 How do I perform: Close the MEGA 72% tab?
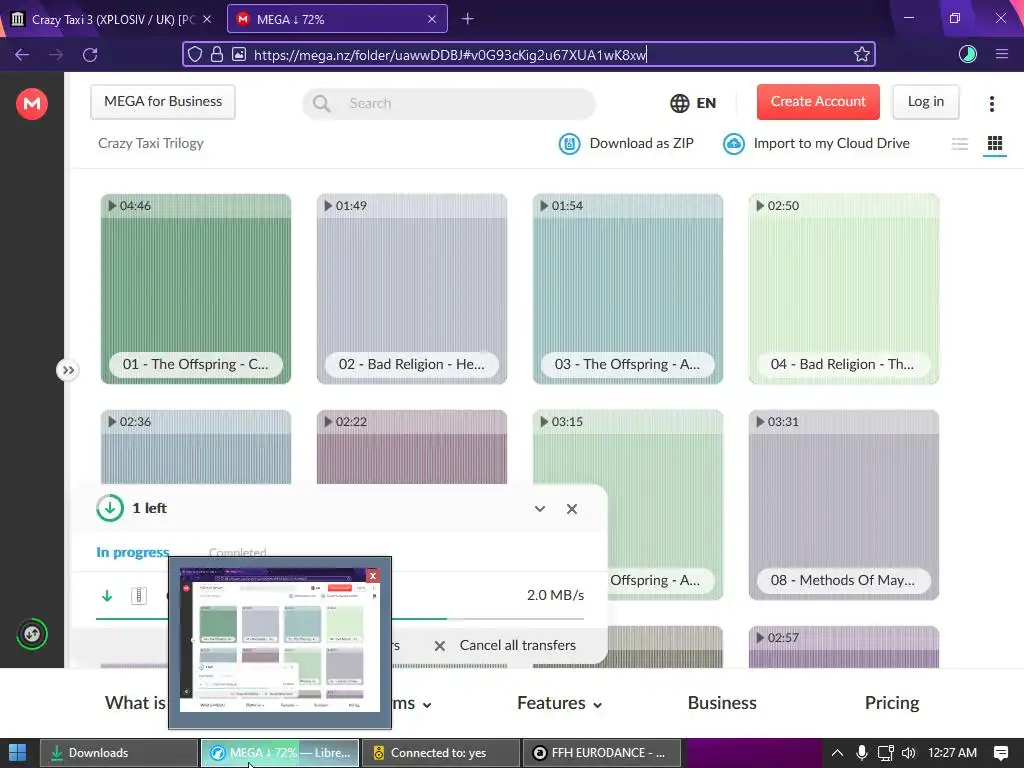[432, 19]
